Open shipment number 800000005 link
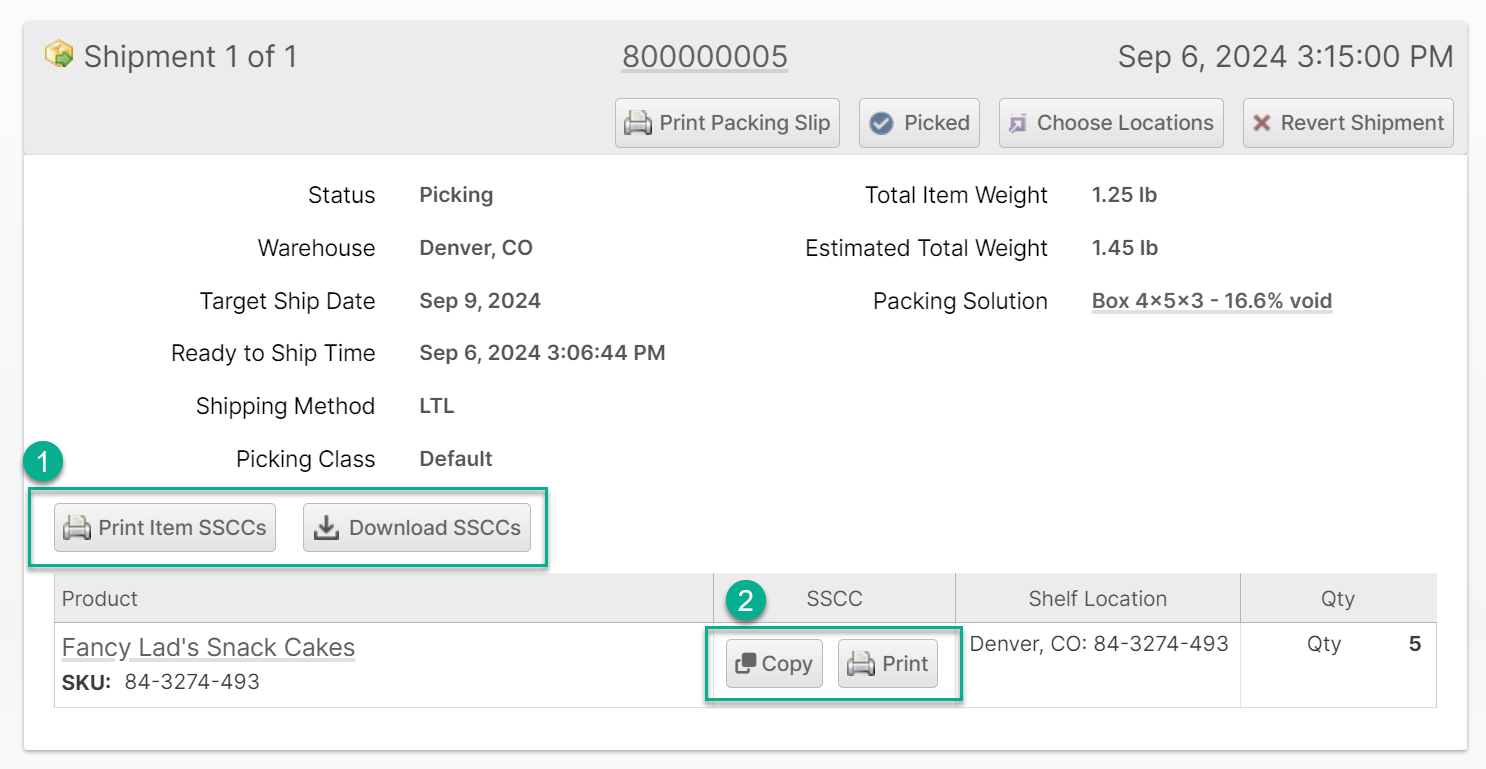The image size is (1486, 769). pos(704,57)
